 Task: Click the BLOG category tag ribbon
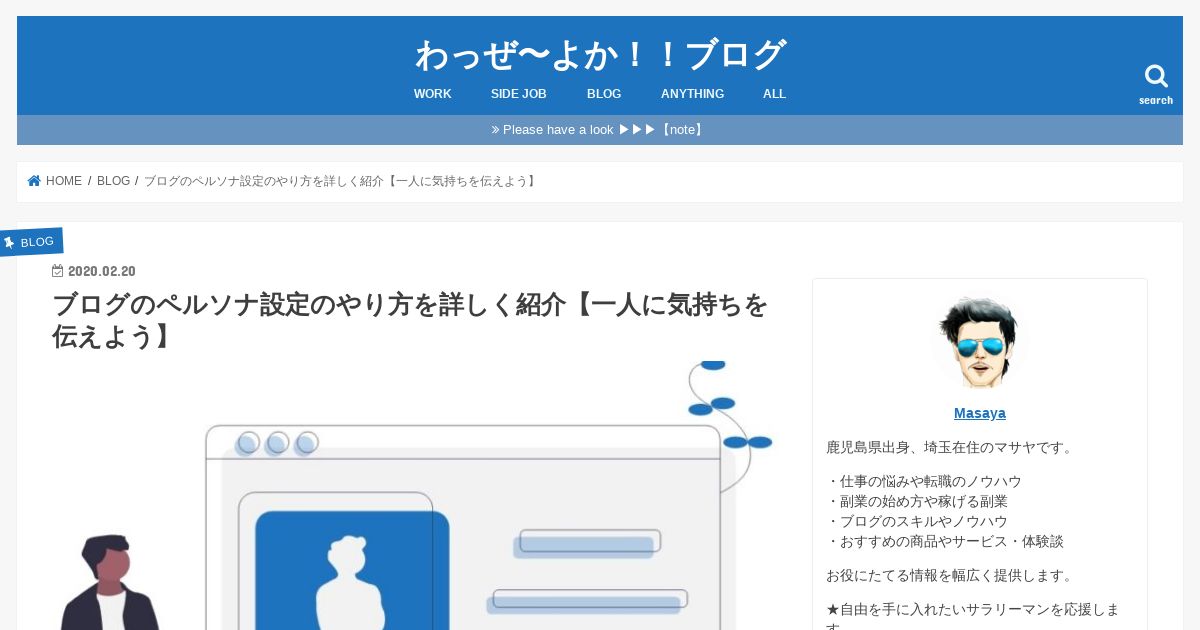(31, 242)
